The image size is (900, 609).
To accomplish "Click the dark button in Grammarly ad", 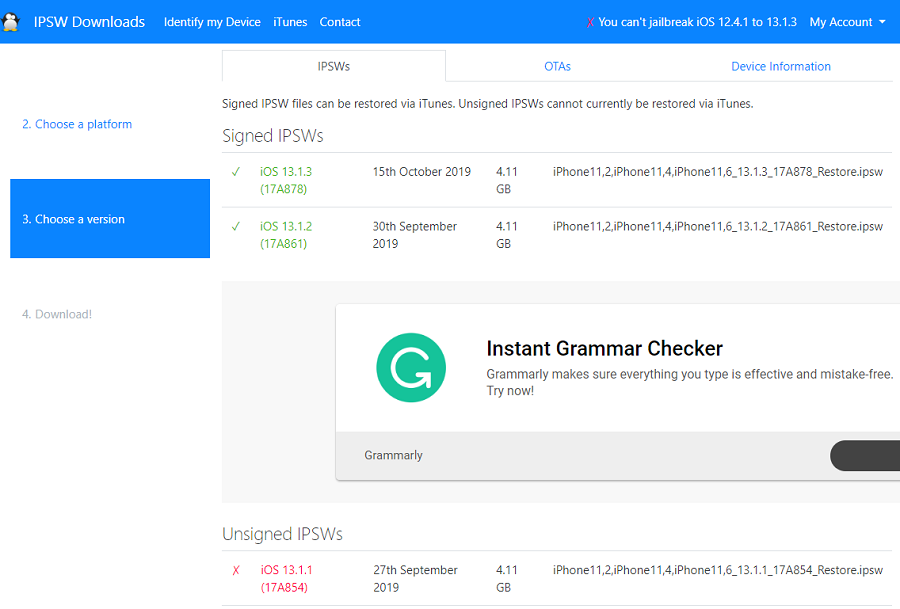I will click(865, 456).
